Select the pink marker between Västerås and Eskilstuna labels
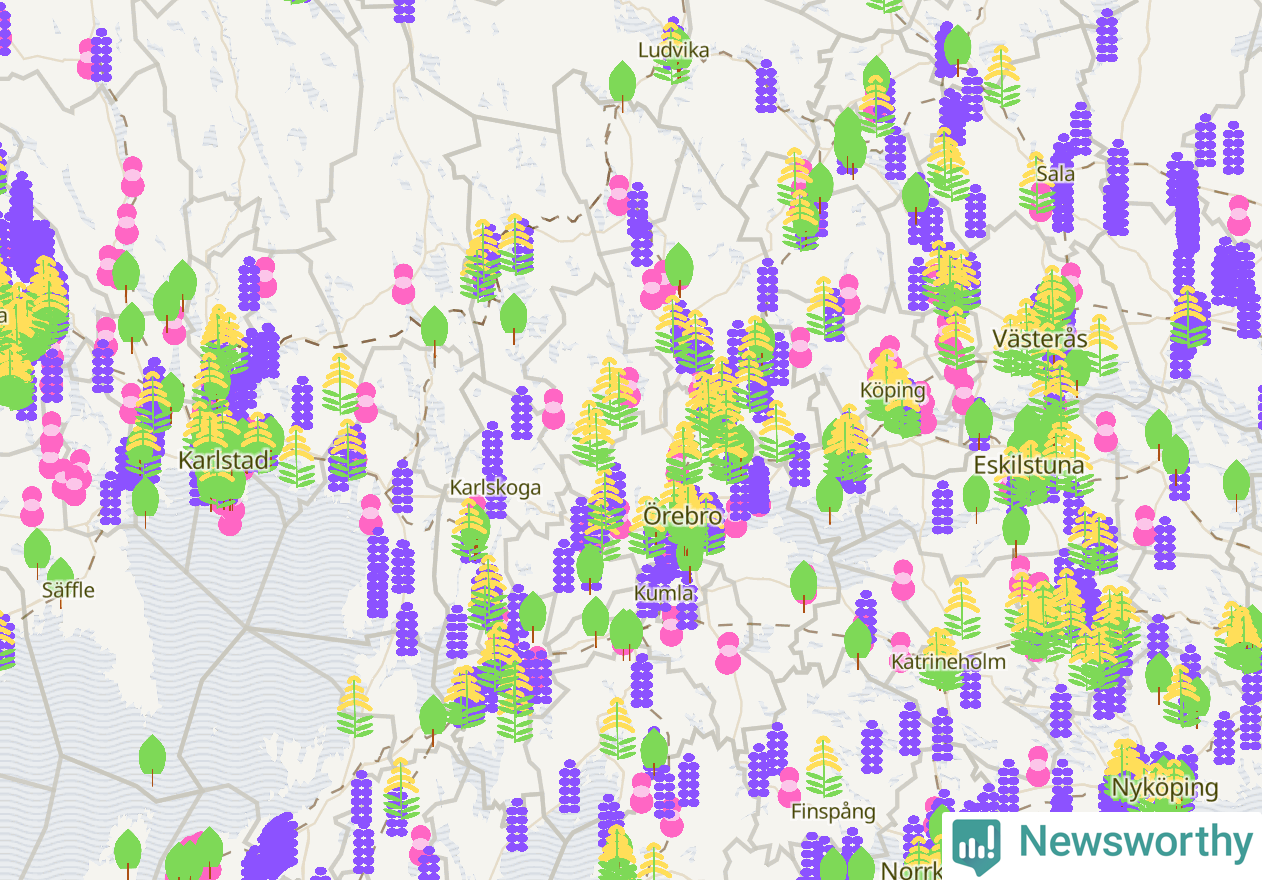Viewport: 1262px width, 880px height. pos(1105,432)
